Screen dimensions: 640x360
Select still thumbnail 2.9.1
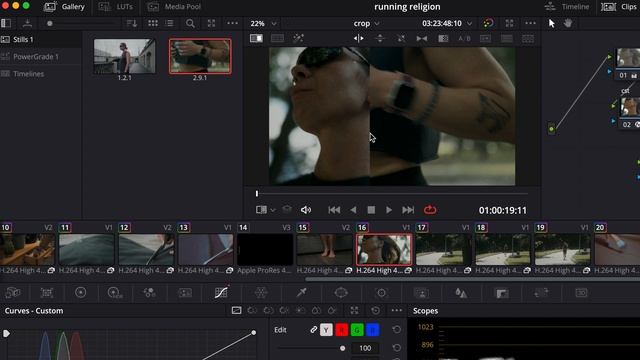click(x=200, y=56)
